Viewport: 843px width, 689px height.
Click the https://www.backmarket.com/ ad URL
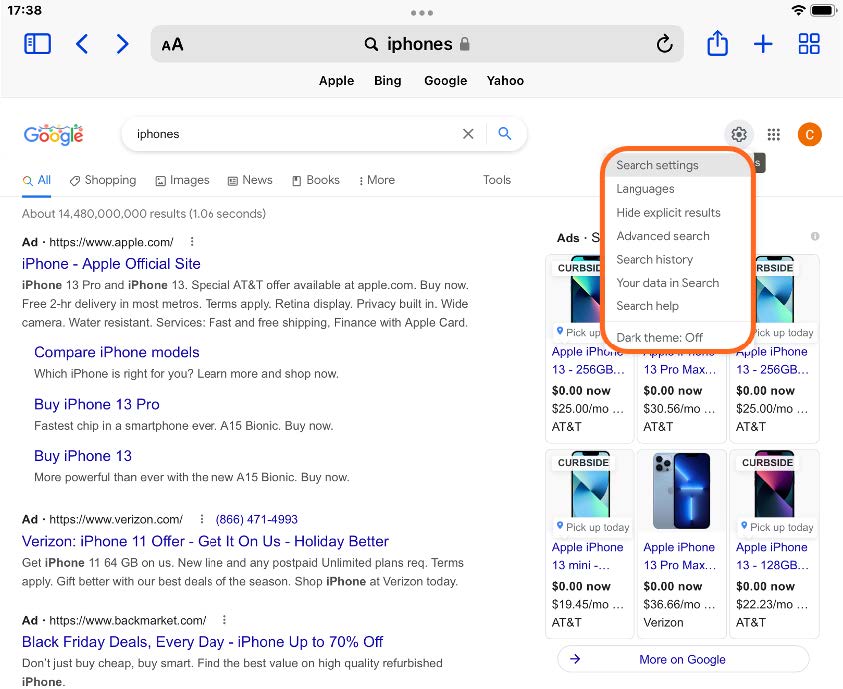pos(127,620)
